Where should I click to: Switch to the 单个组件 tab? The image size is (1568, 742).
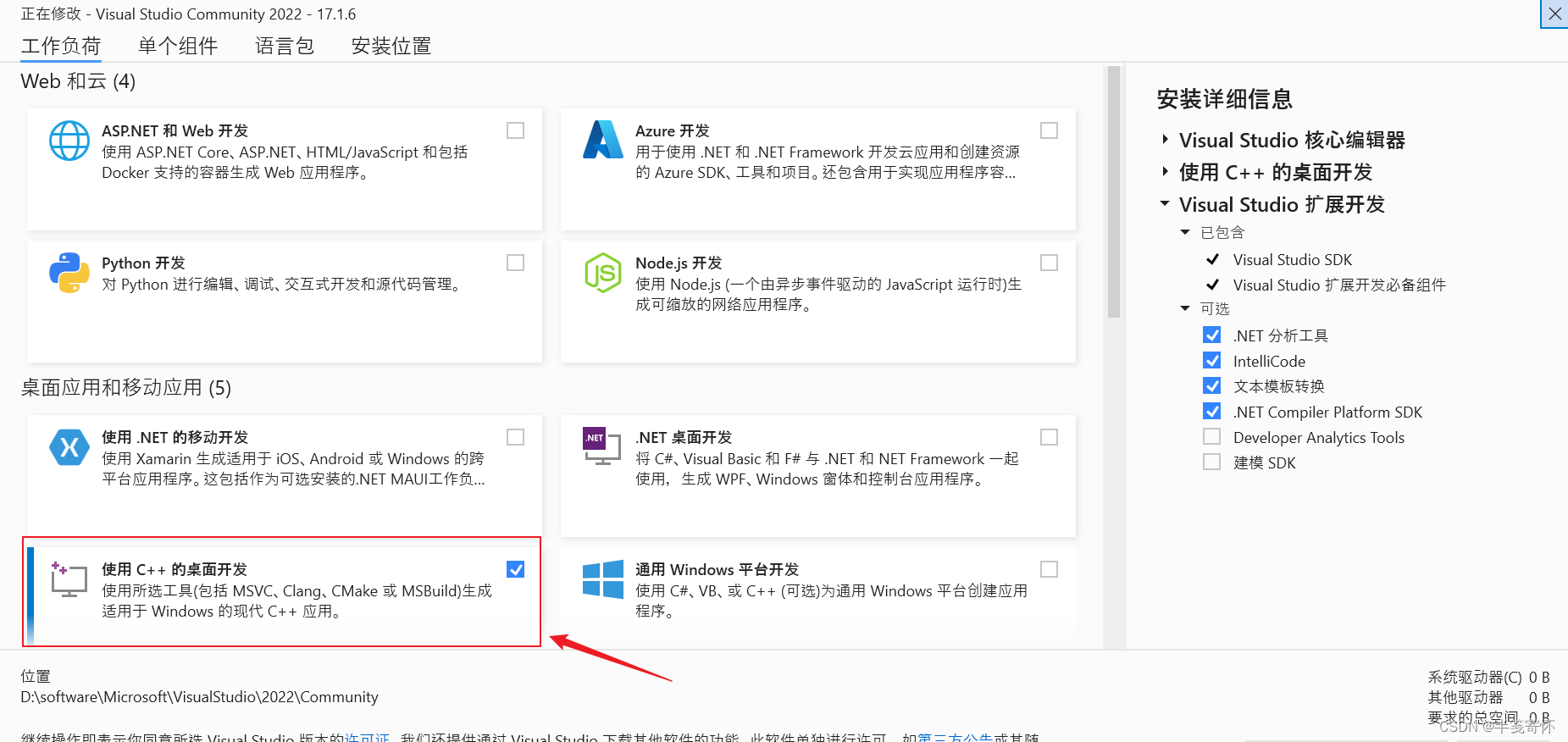178,46
